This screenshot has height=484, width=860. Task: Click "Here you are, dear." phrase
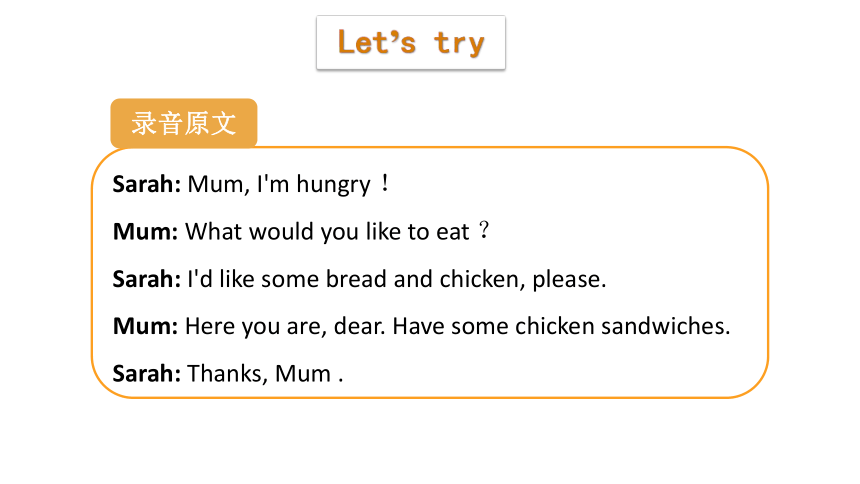pyautogui.click(x=285, y=327)
